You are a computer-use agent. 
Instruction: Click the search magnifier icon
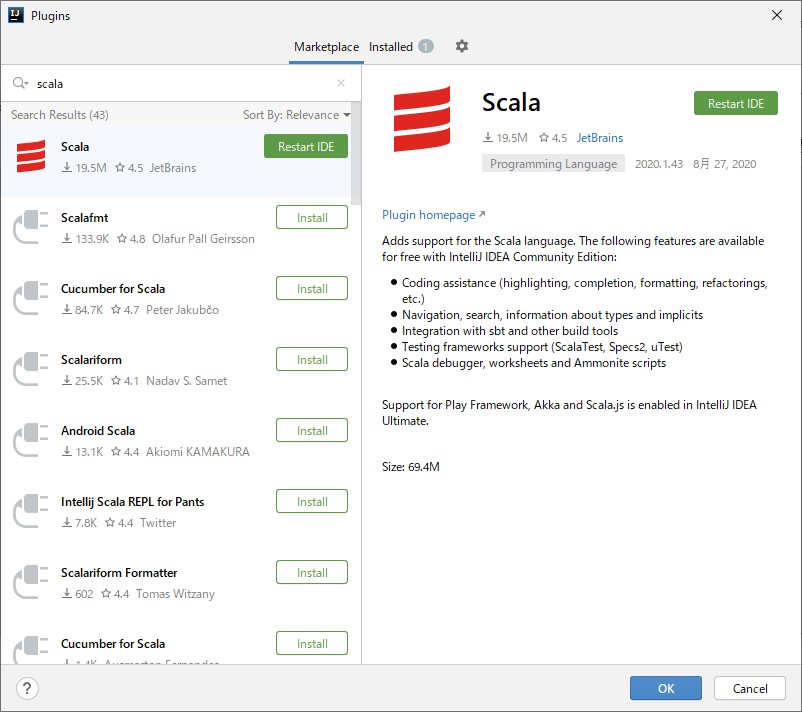pyautogui.click(x=20, y=83)
